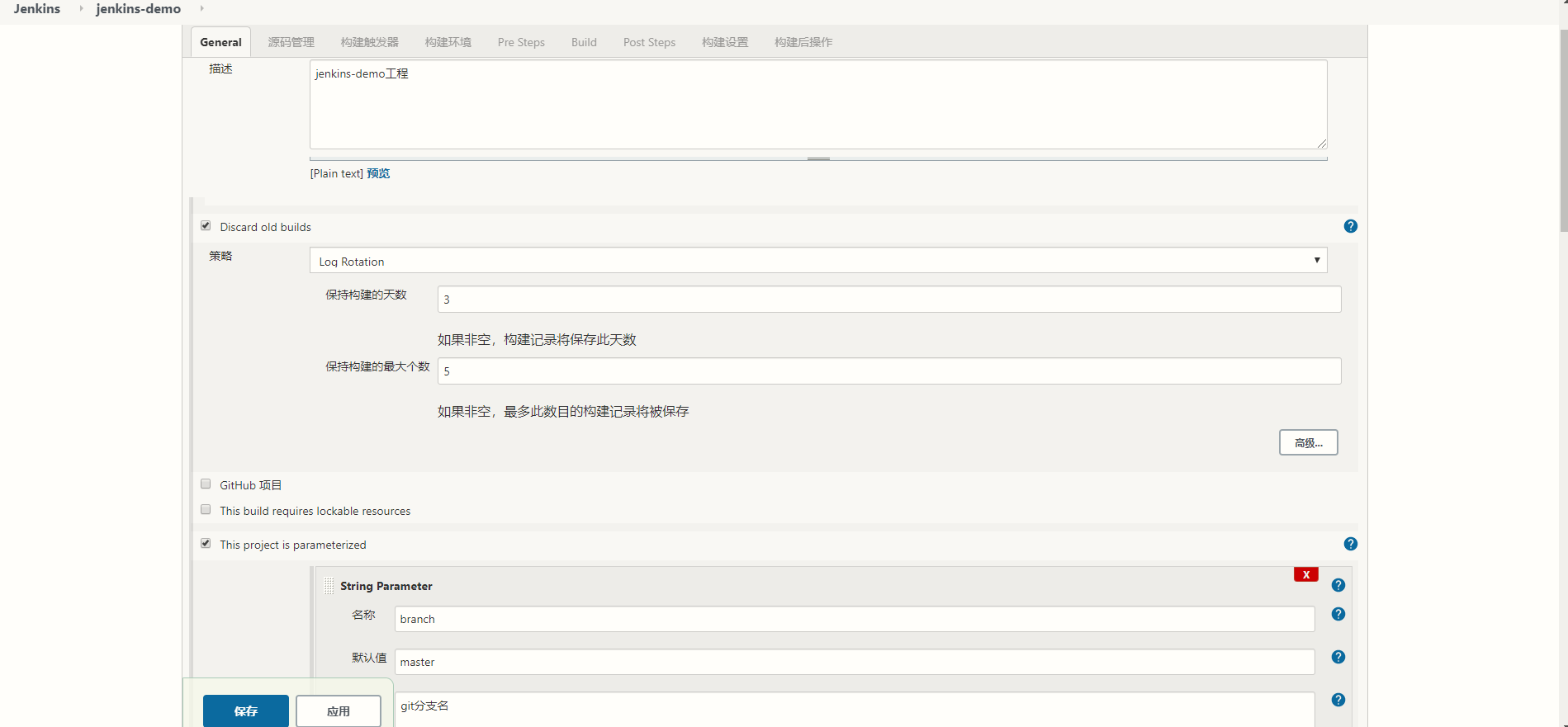Click hint text 如果非空，构建记录将保存此天数
Image resolution: width=1568 pixels, height=727 pixels.
point(537,339)
